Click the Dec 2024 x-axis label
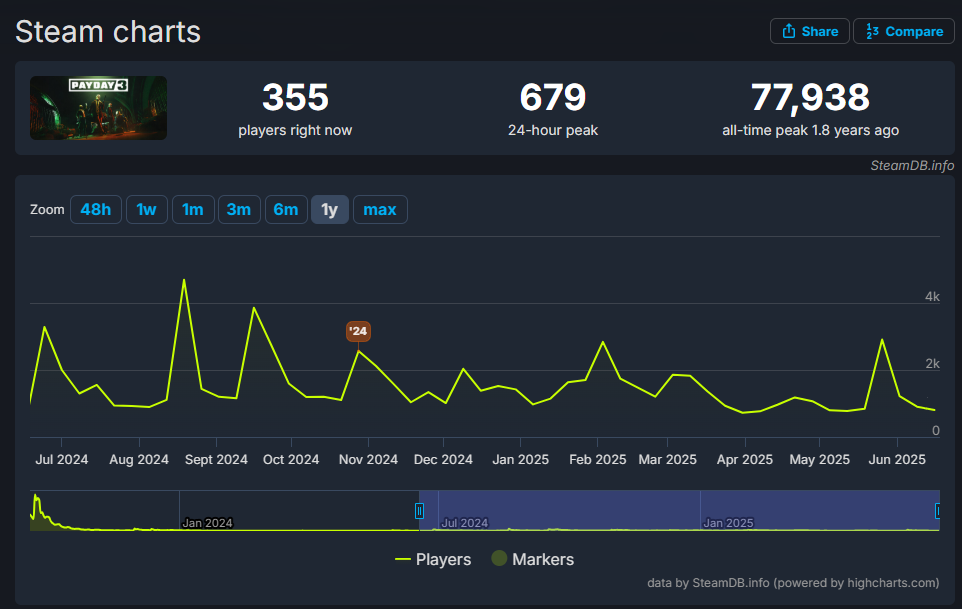This screenshot has width=962, height=609. click(x=443, y=459)
